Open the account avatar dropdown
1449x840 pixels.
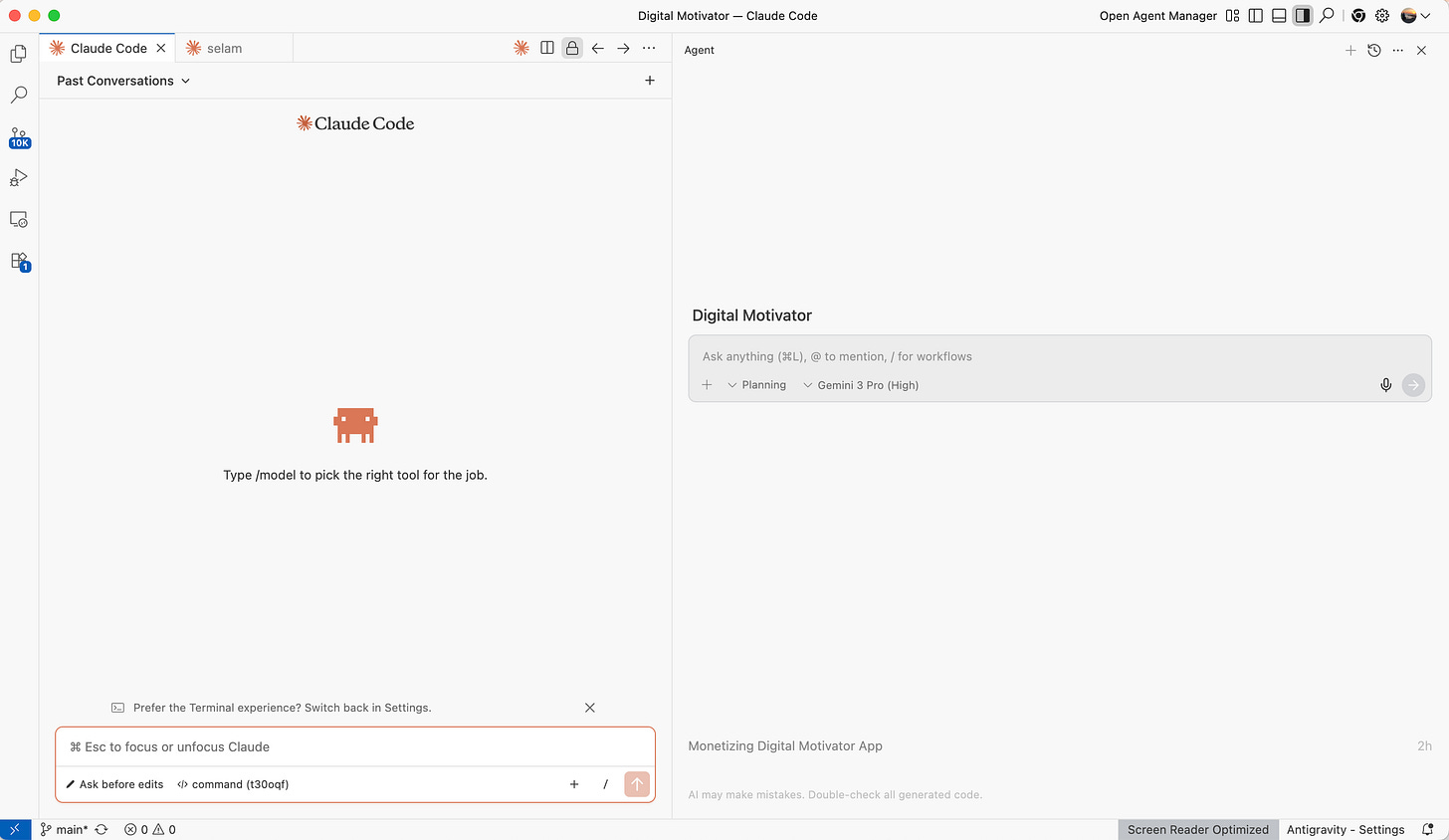[1416, 16]
